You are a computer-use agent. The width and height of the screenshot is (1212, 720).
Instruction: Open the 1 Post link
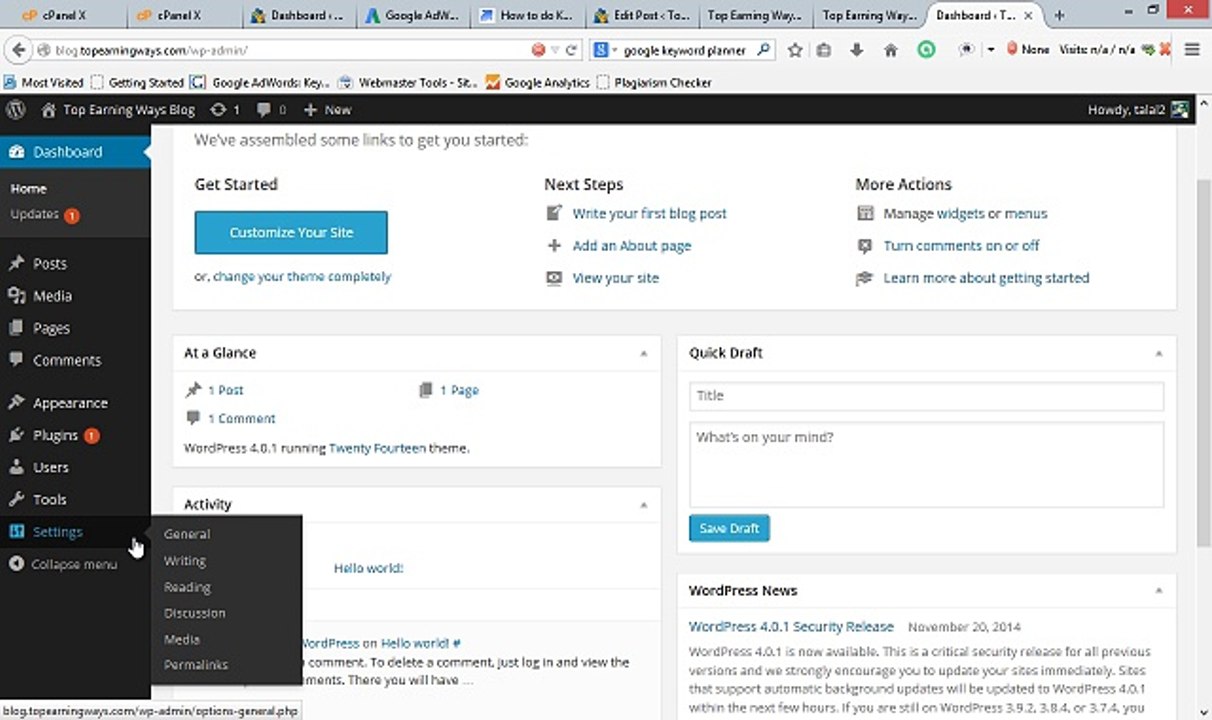[226, 391]
